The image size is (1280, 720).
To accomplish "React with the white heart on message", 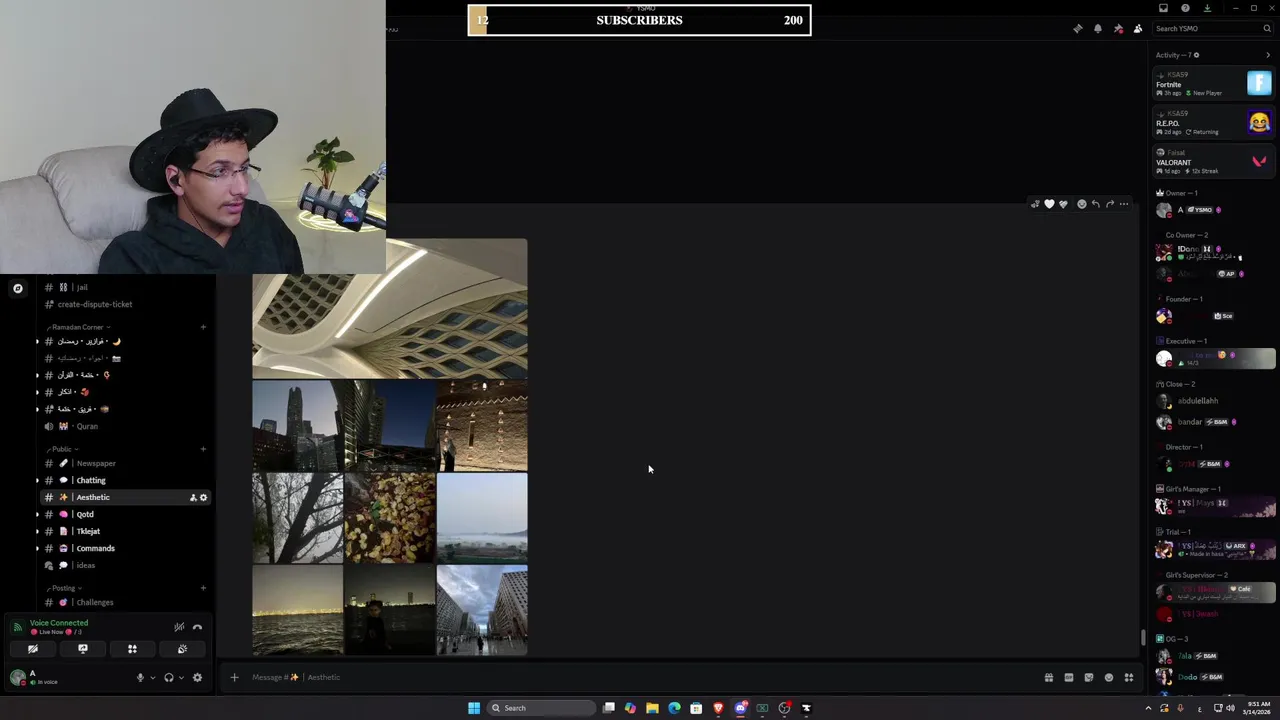I will (x=1049, y=204).
